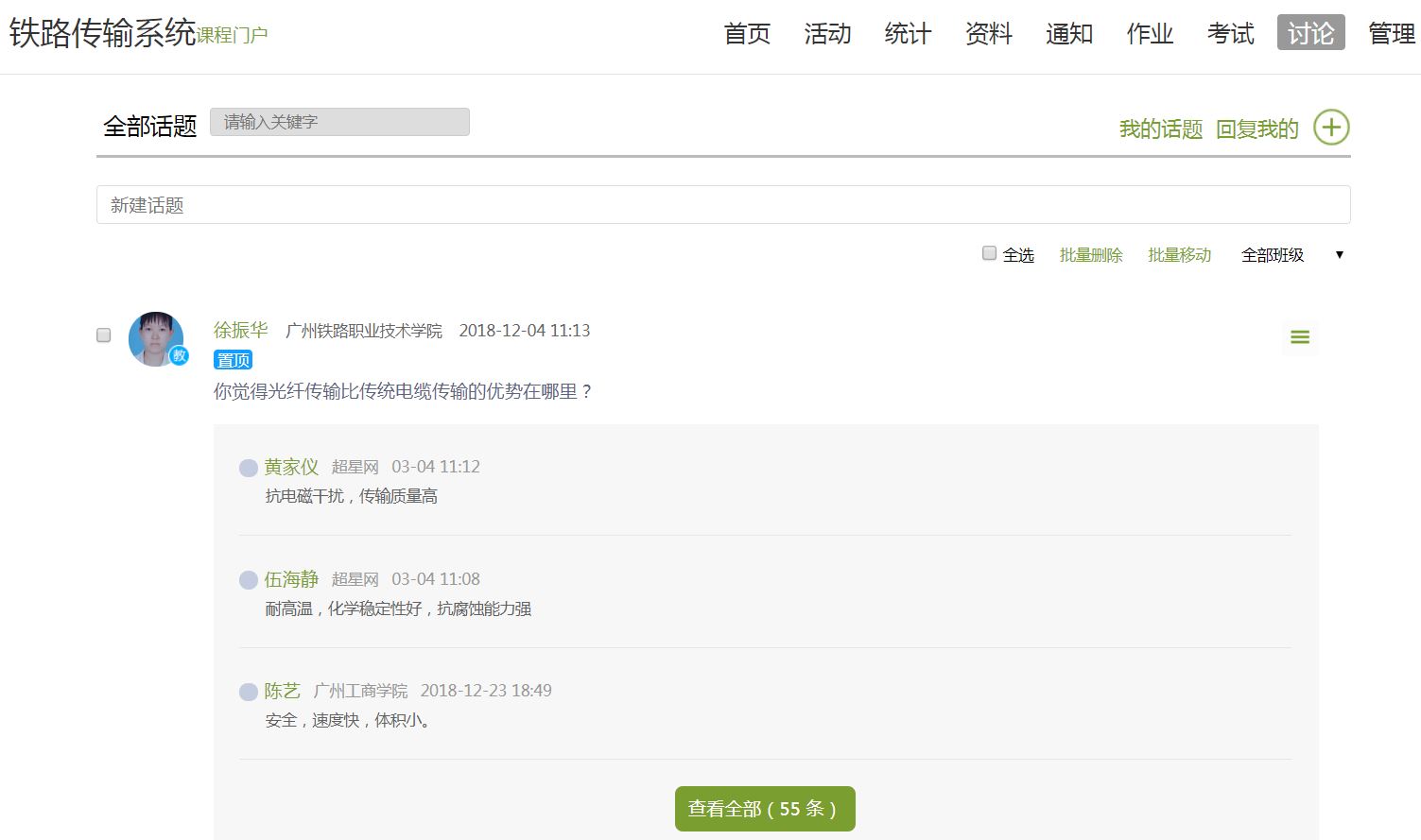Open the 活动 tab
The width and height of the screenshot is (1421, 840).
(827, 34)
